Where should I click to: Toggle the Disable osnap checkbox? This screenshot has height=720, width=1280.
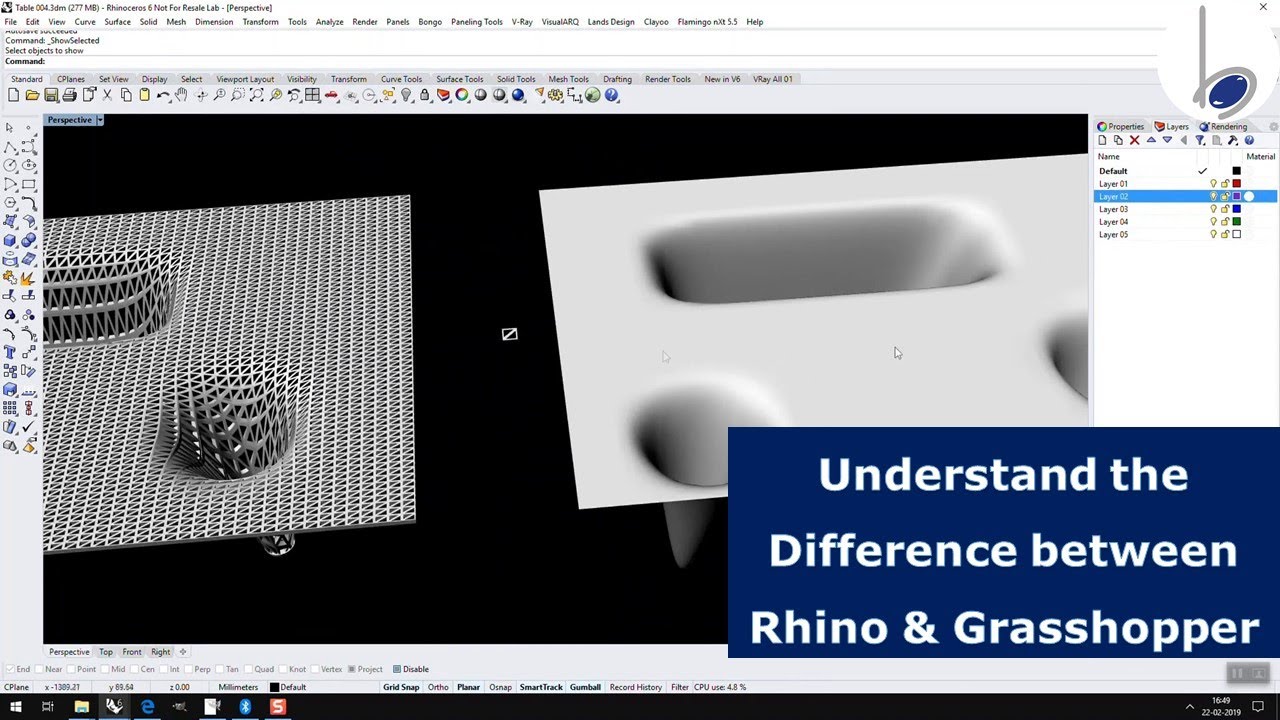[x=397, y=669]
